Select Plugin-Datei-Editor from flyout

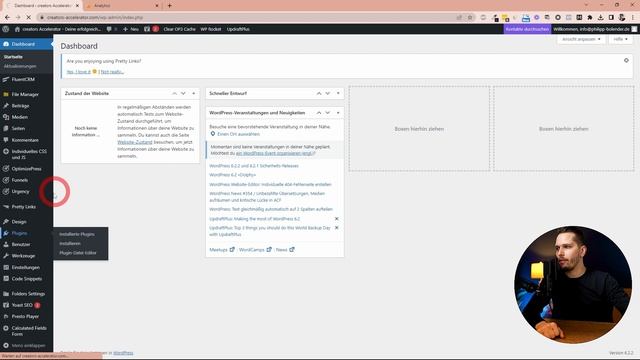[x=78, y=253]
